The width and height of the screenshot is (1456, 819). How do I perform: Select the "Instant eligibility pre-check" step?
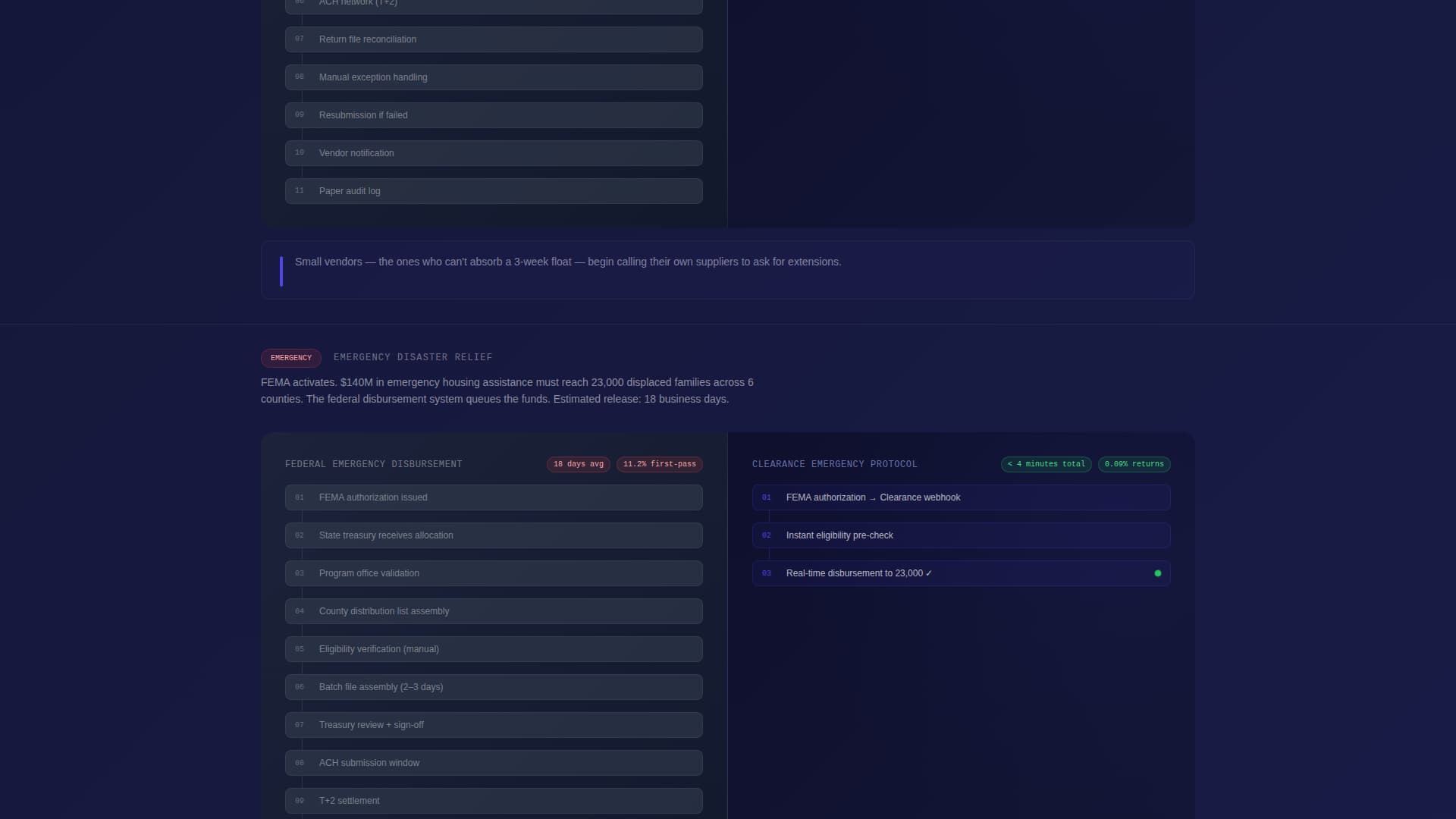pyautogui.click(x=960, y=535)
